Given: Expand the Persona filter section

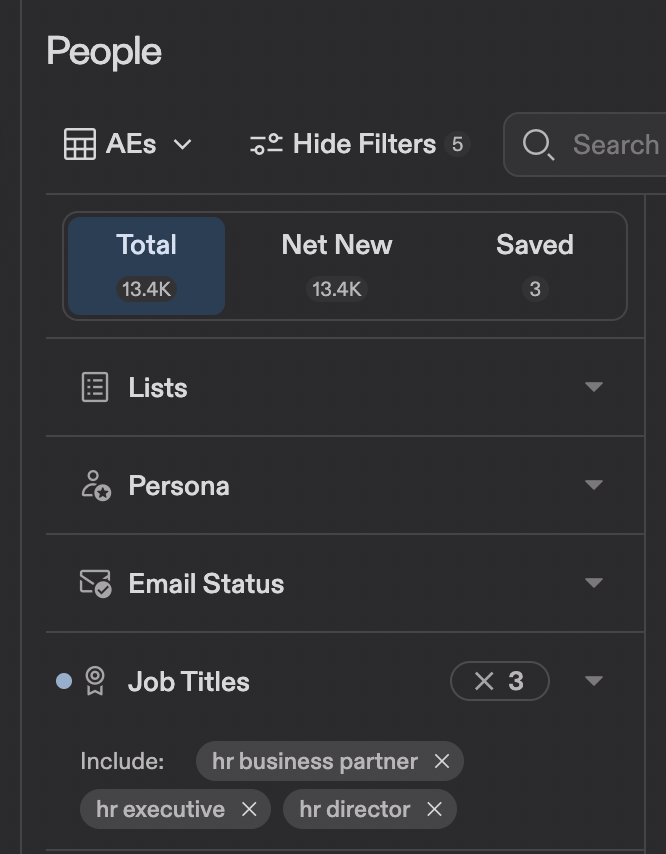Looking at the screenshot, I should [594, 485].
